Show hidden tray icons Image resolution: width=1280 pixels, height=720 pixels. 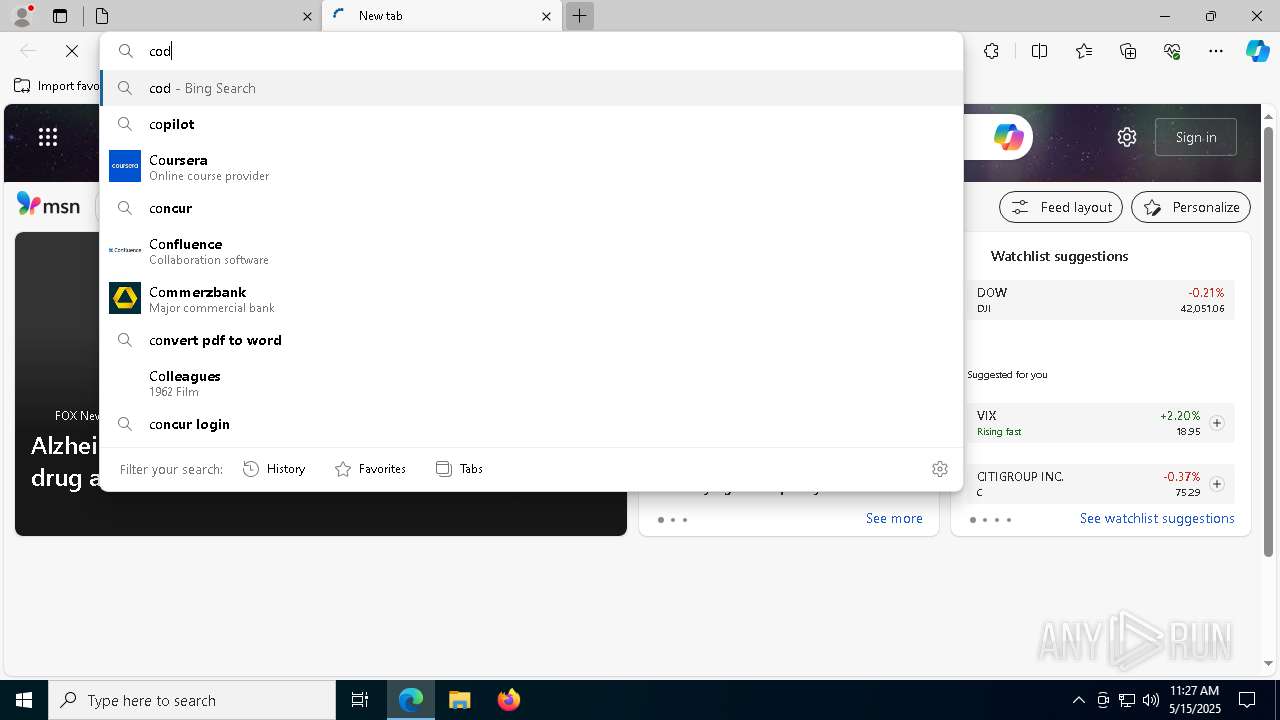click(1078, 700)
